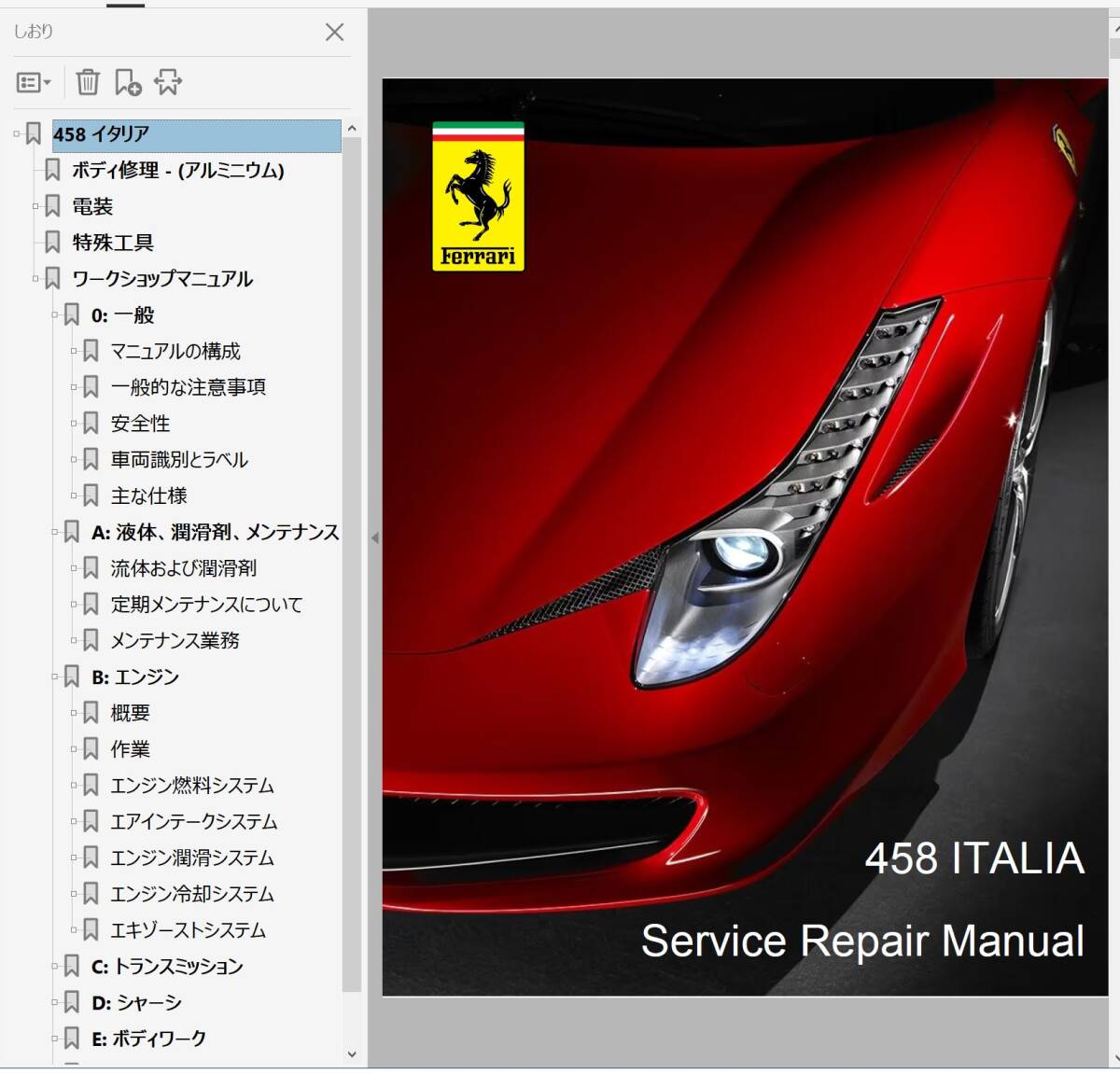Viewport: 1120px width, 1074px height.
Task: Open エアインテークシステム bookmark
Action: [x=194, y=822]
